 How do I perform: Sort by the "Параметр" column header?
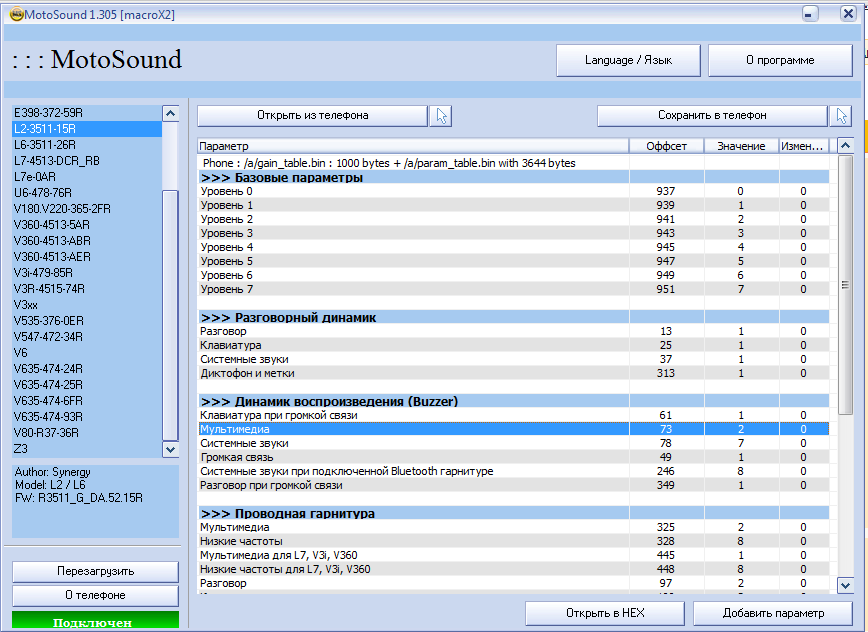point(413,146)
